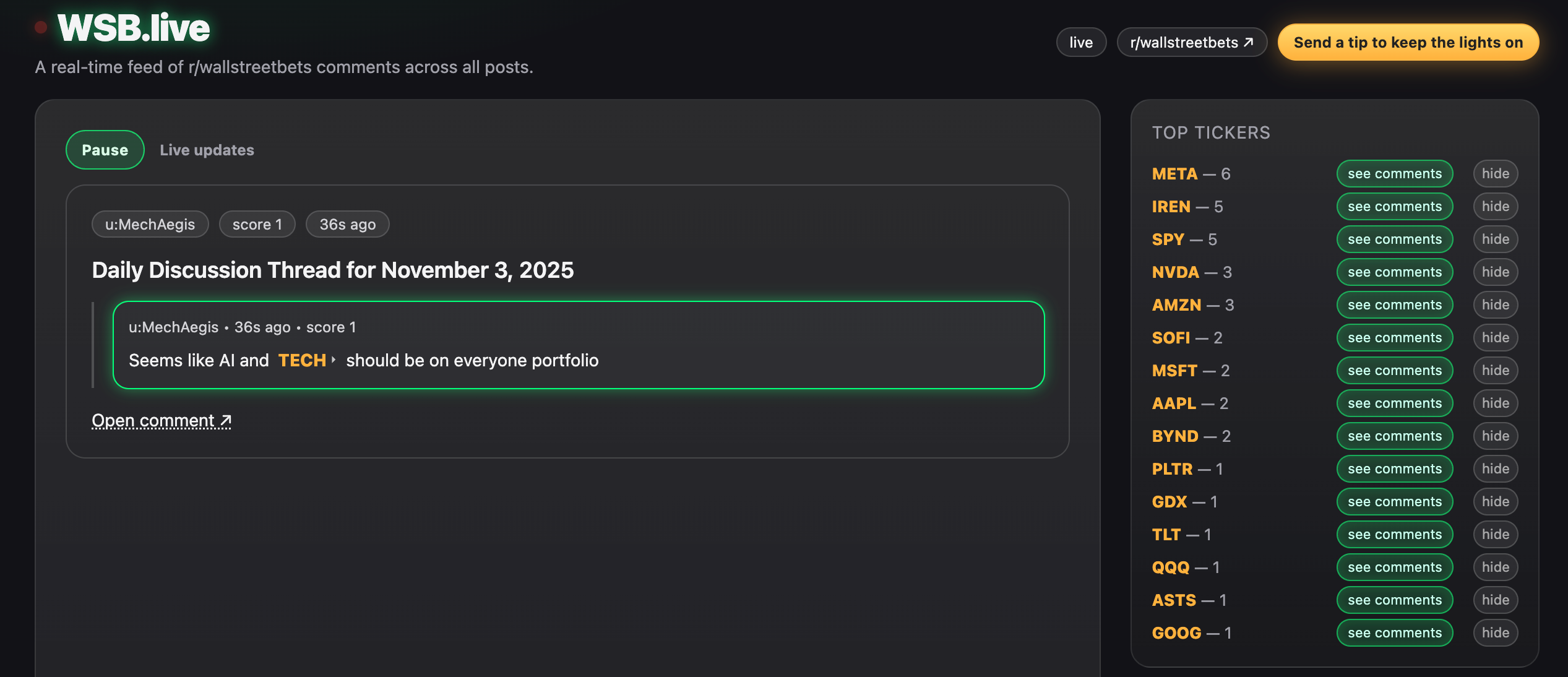Select the AMZN ticker symbol
The width and height of the screenshot is (1568, 677).
click(x=1176, y=305)
